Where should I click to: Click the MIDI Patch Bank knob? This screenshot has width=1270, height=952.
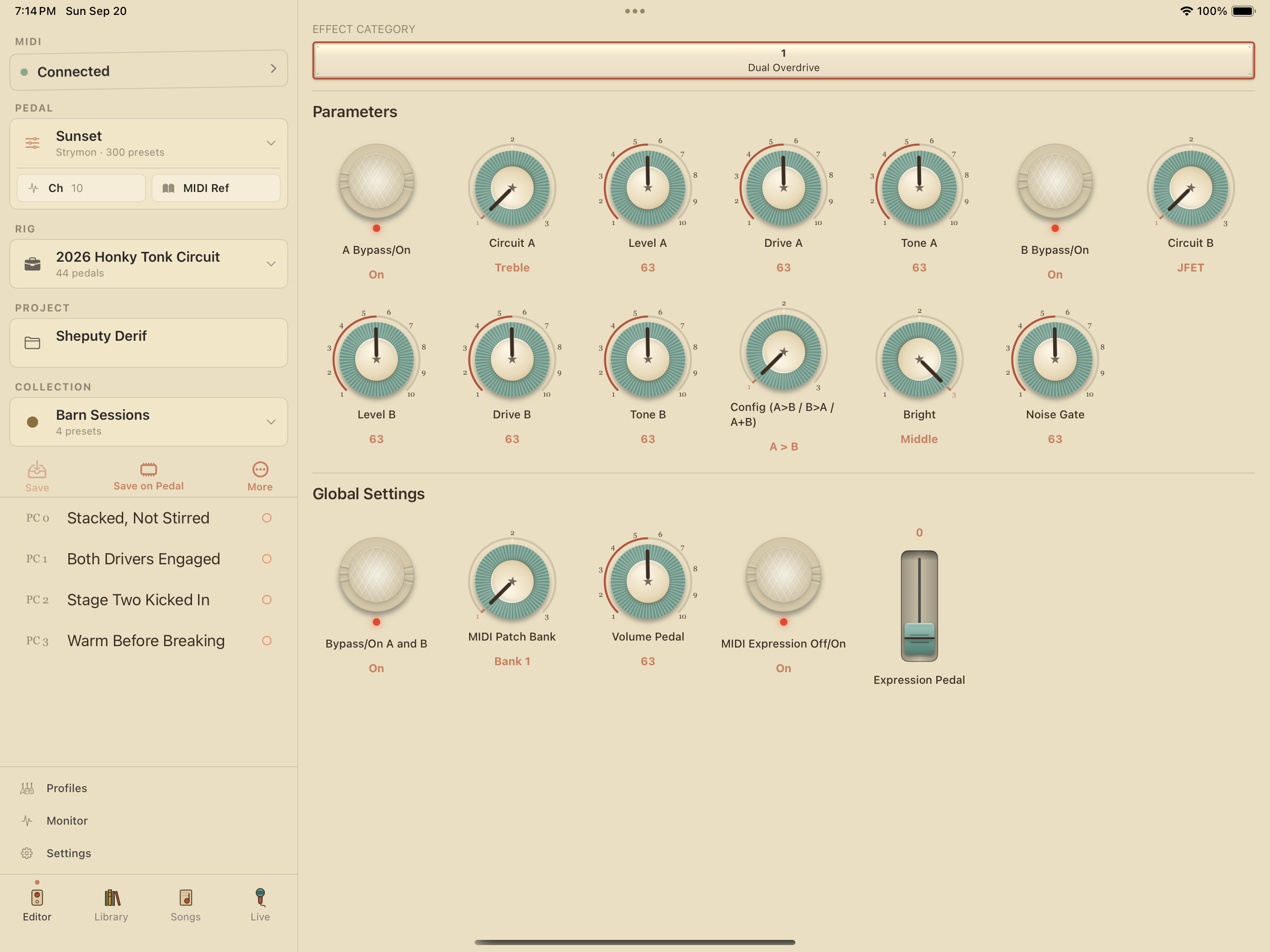pos(512,582)
